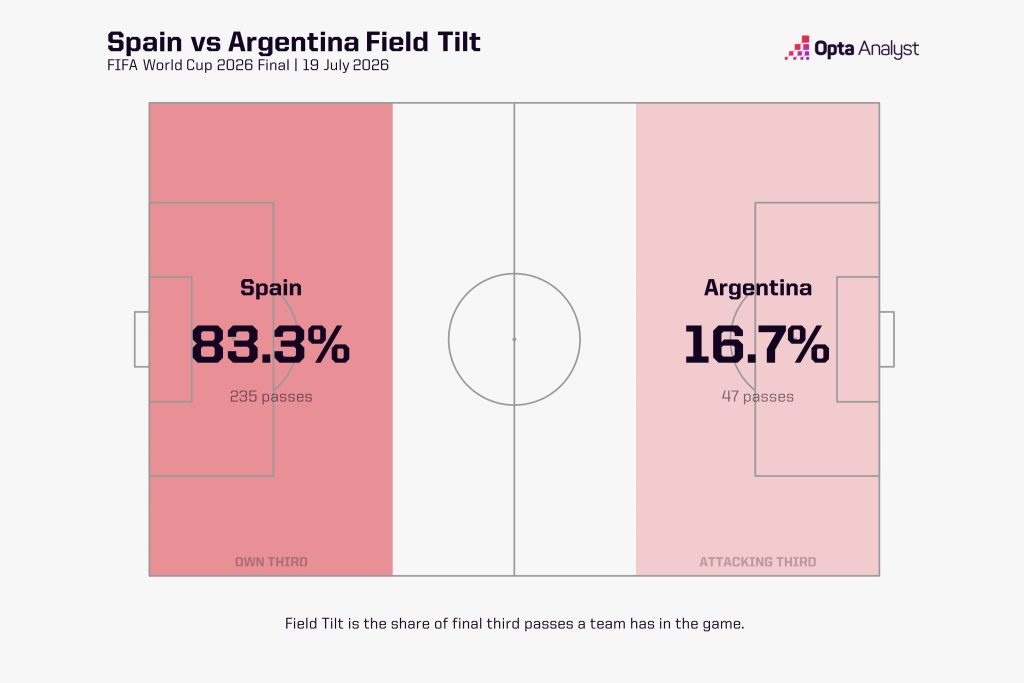This screenshot has width=1024, height=683.
Task: Click the Opta Analyst brand text
Action: coord(867,49)
